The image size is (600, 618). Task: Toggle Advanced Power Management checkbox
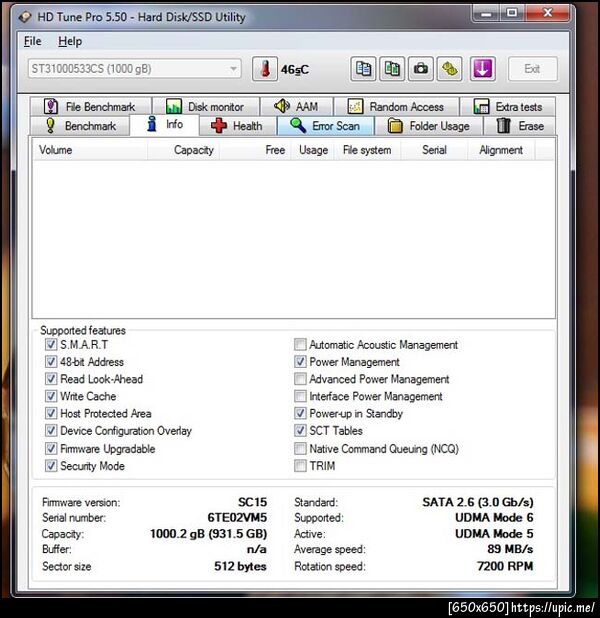pos(300,379)
